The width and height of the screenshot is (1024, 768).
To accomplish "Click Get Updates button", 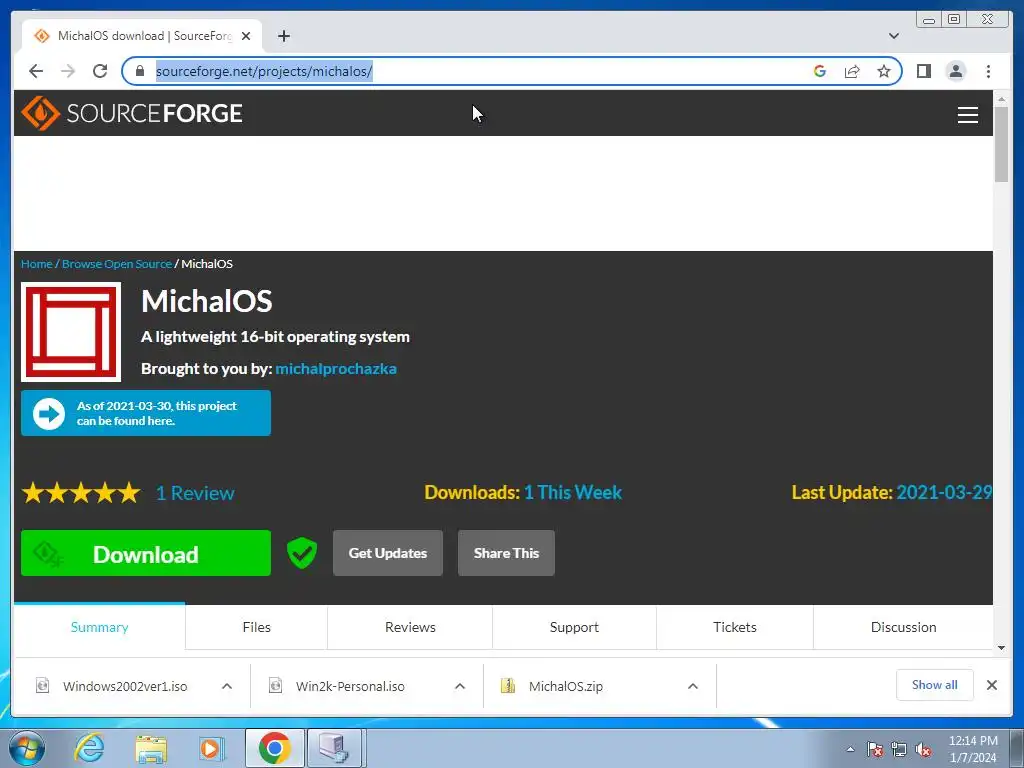I will coord(388,553).
